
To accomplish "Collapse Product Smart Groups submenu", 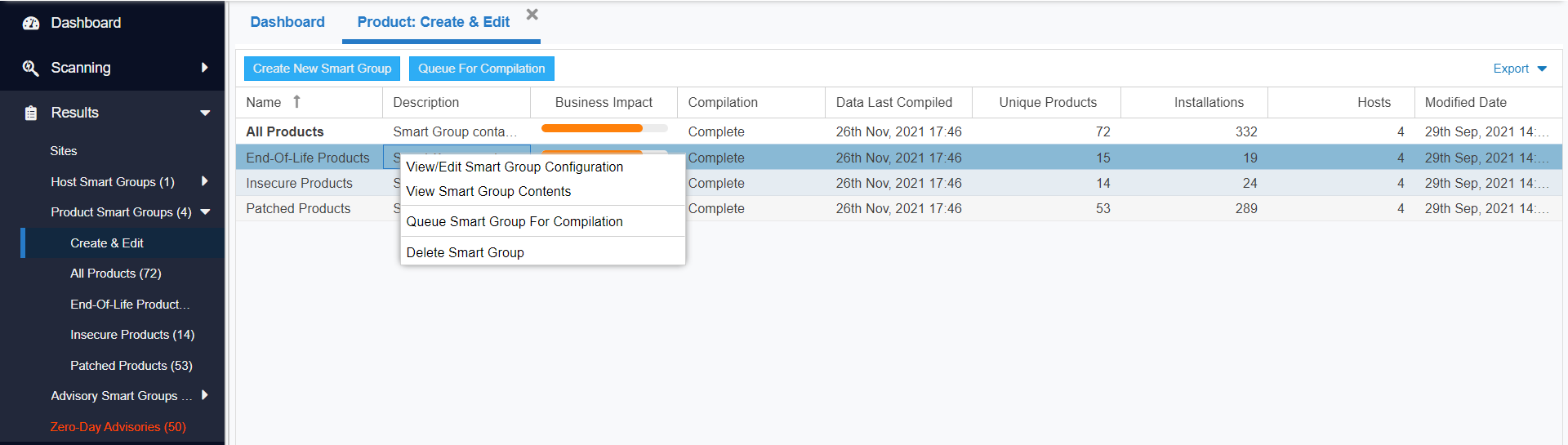I will pos(206,211).
